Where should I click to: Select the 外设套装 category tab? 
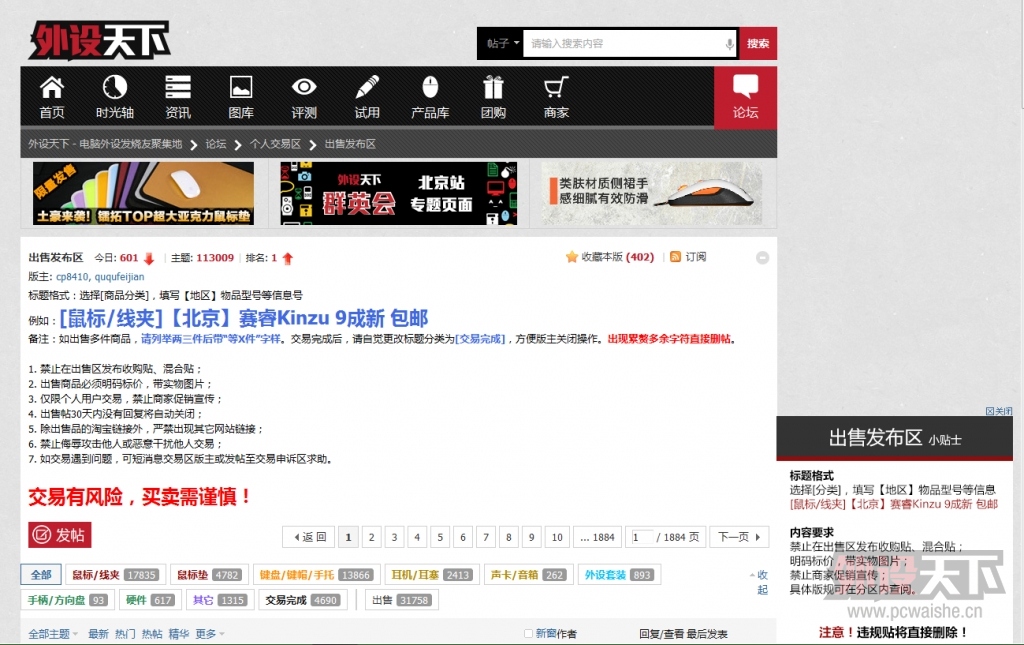[619, 575]
